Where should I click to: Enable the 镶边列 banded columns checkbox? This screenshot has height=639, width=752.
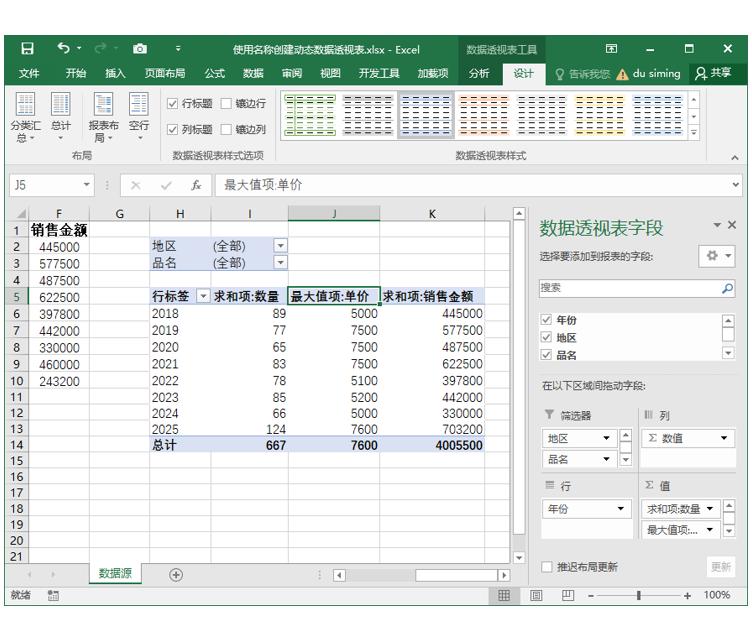(226, 130)
